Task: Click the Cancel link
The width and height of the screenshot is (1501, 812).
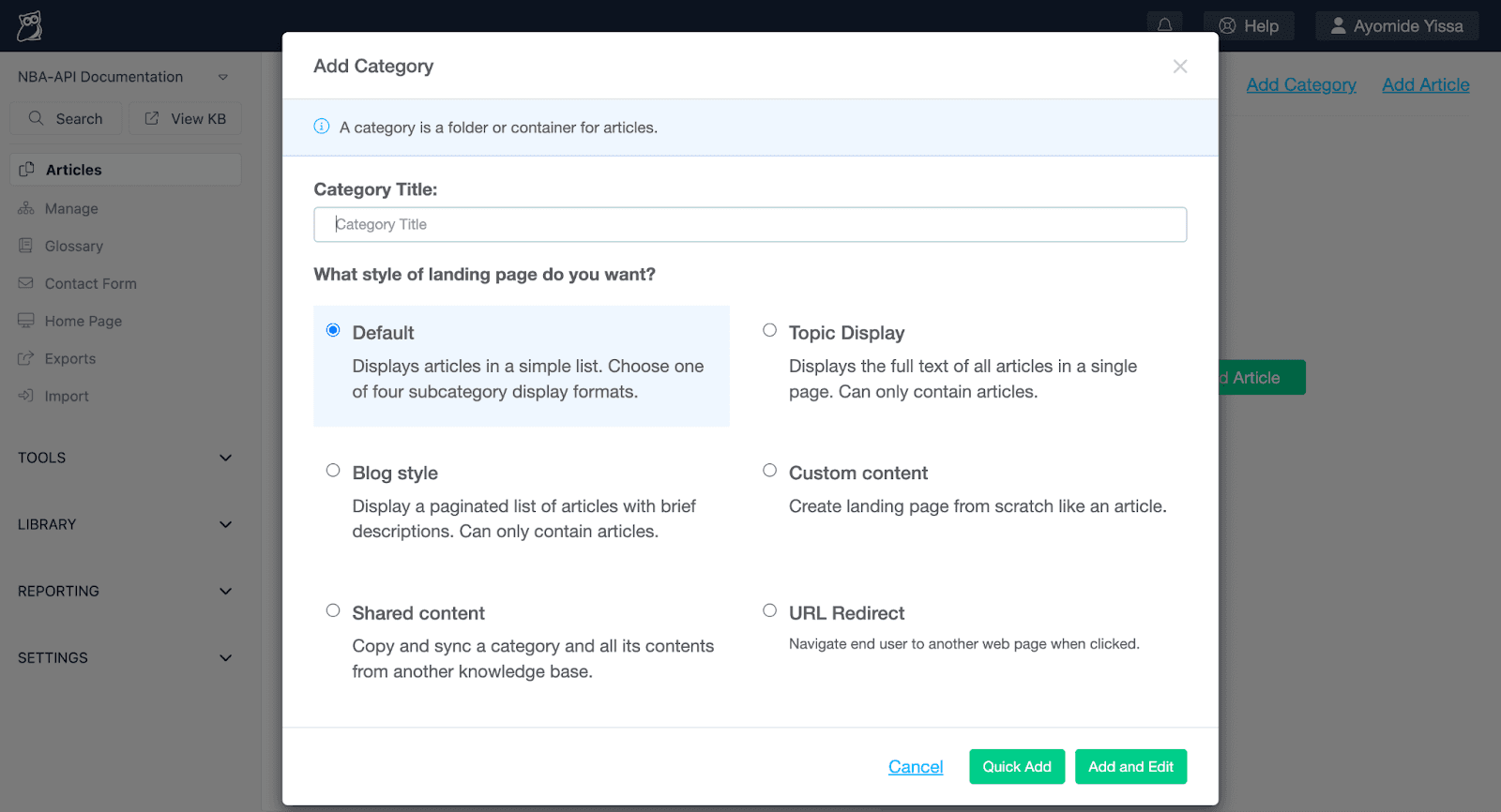Action: [x=916, y=767]
